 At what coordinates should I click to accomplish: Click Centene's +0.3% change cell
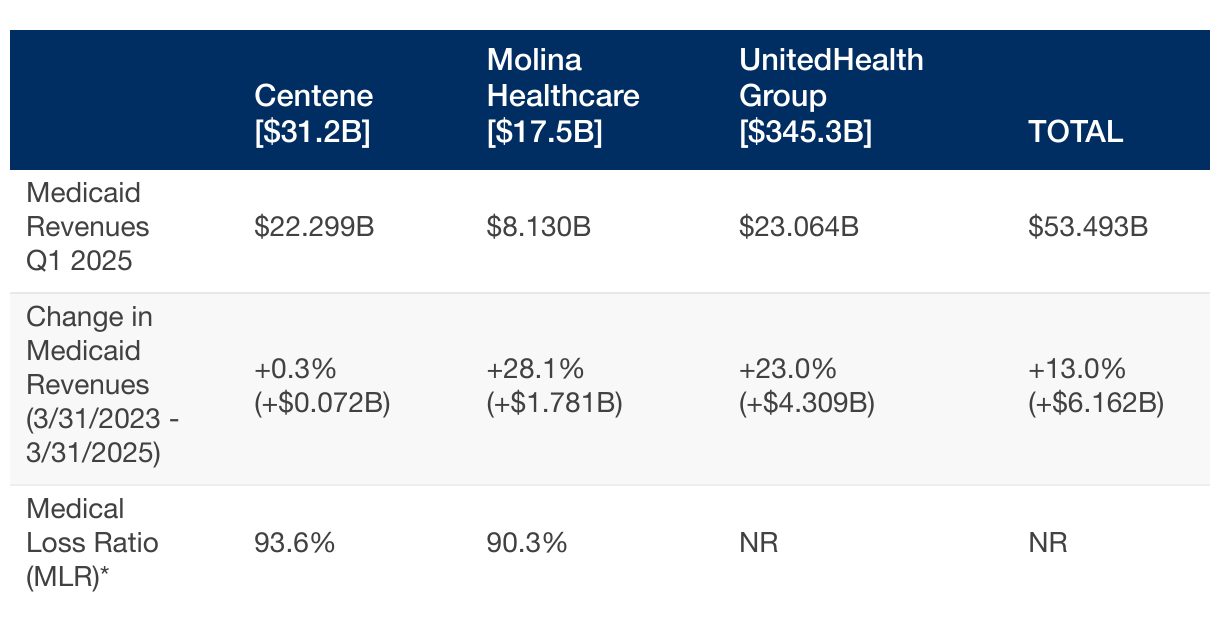tap(322, 386)
